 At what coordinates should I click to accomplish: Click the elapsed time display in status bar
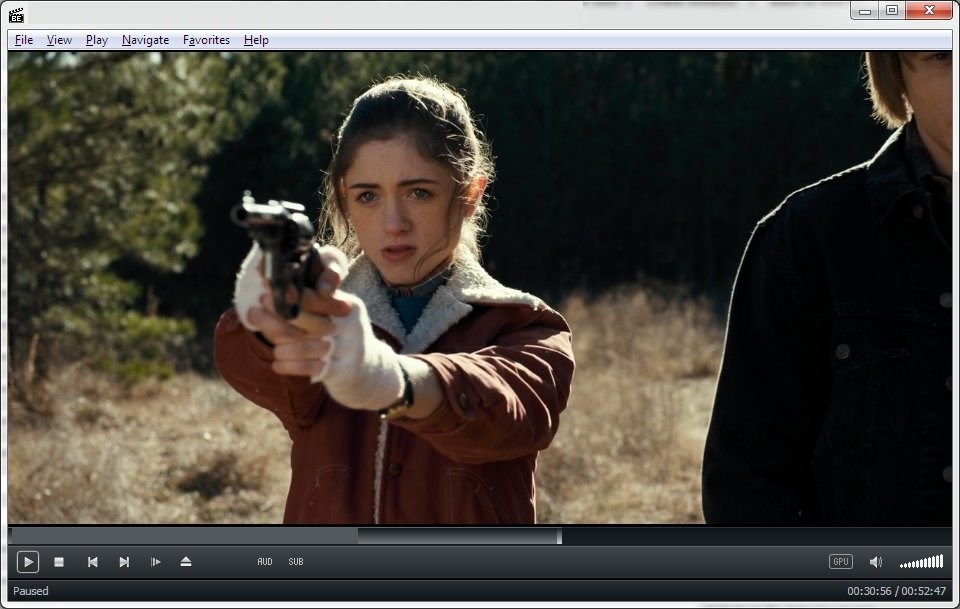pyautogui.click(x=868, y=591)
